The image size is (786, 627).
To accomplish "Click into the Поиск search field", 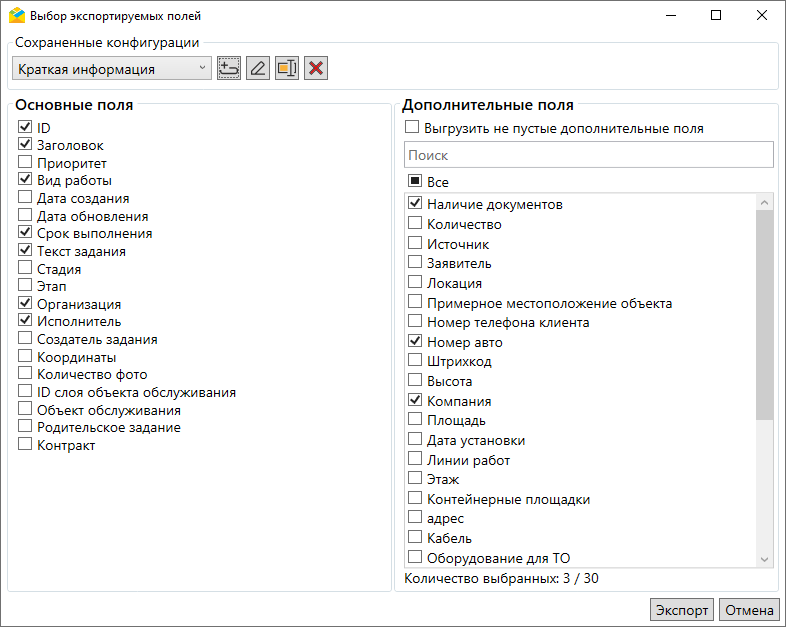I will [588, 155].
